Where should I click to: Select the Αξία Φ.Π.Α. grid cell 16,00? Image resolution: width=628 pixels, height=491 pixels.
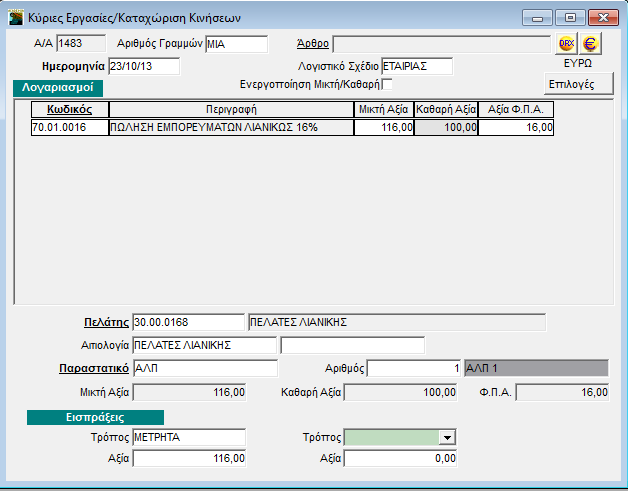point(516,127)
